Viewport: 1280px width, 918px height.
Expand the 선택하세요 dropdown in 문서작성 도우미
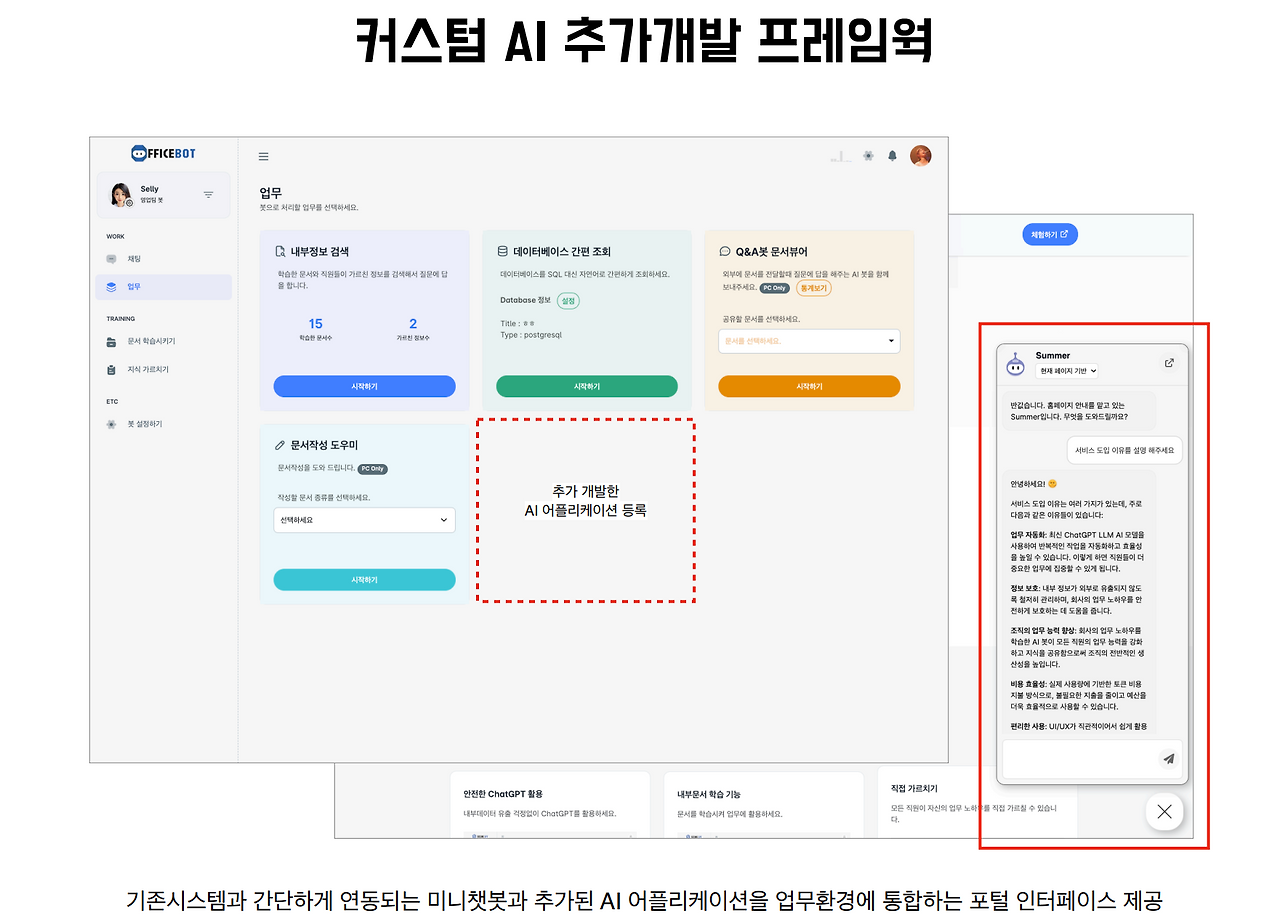click(x=364, y=520)
